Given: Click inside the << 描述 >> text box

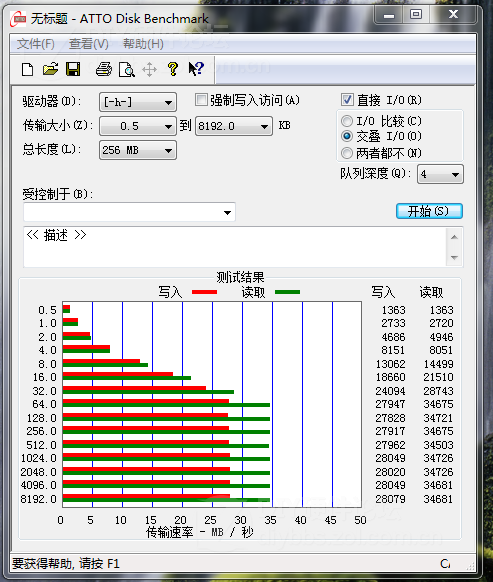Looking at the screenshot, I should pyautogui.click(x=235, y=246).
